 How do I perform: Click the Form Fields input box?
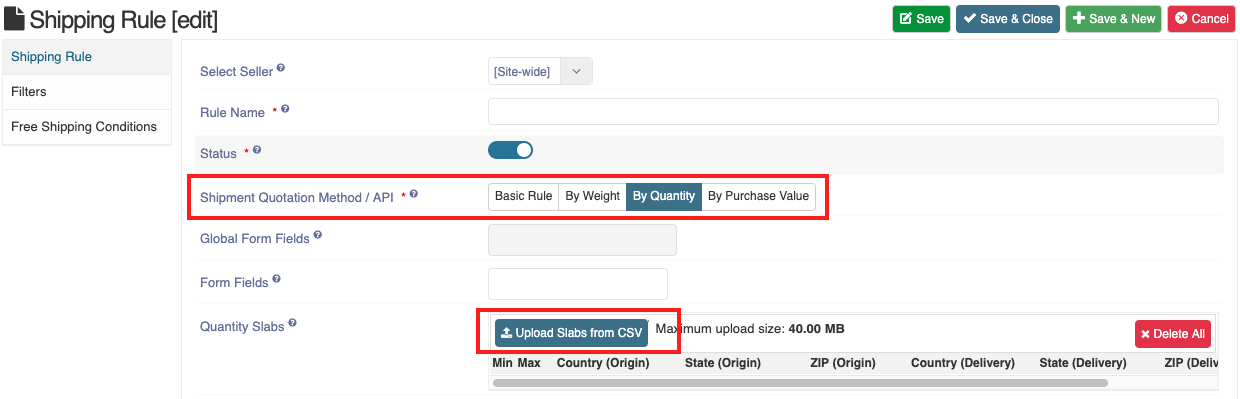[577, 283]
